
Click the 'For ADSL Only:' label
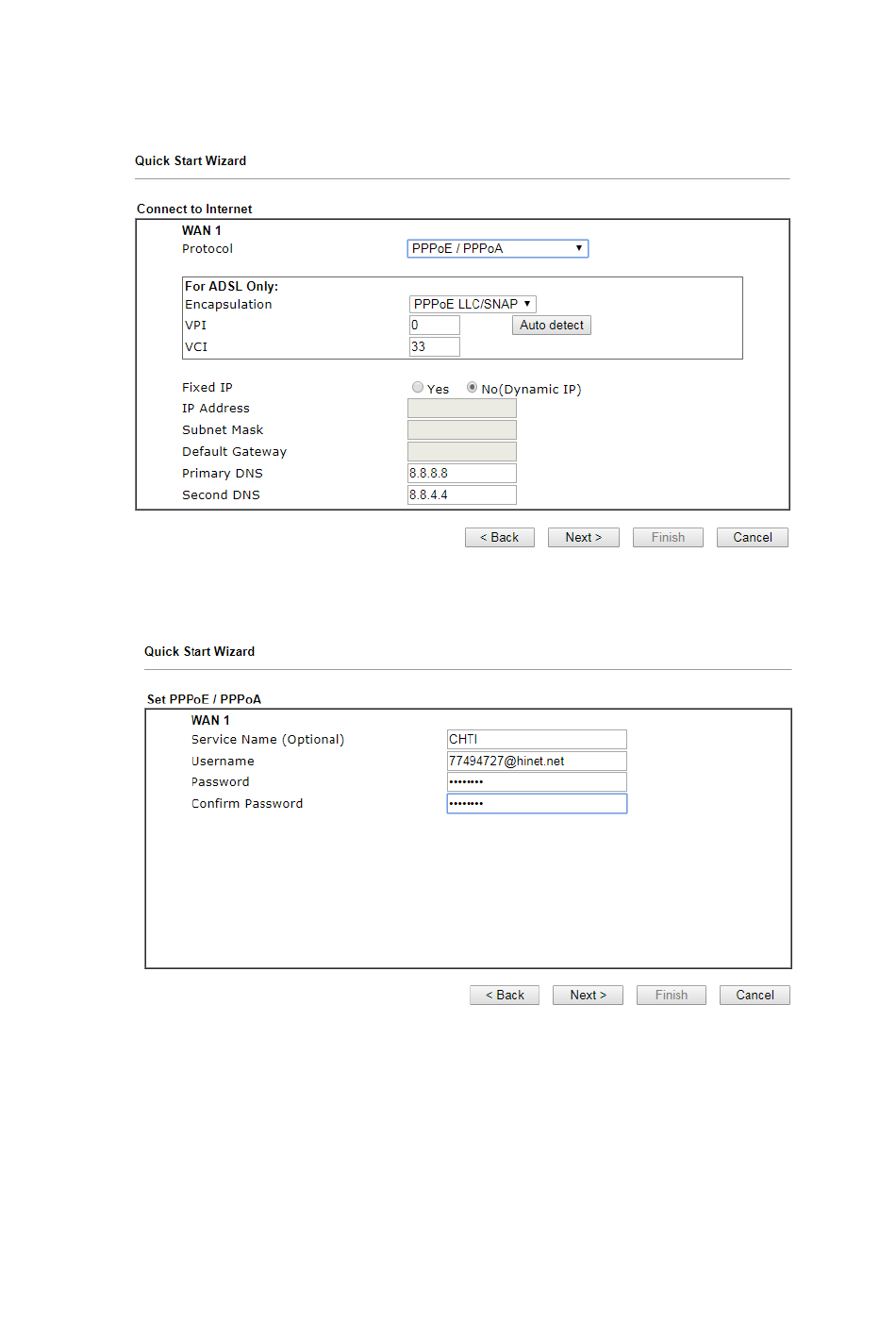231,286
